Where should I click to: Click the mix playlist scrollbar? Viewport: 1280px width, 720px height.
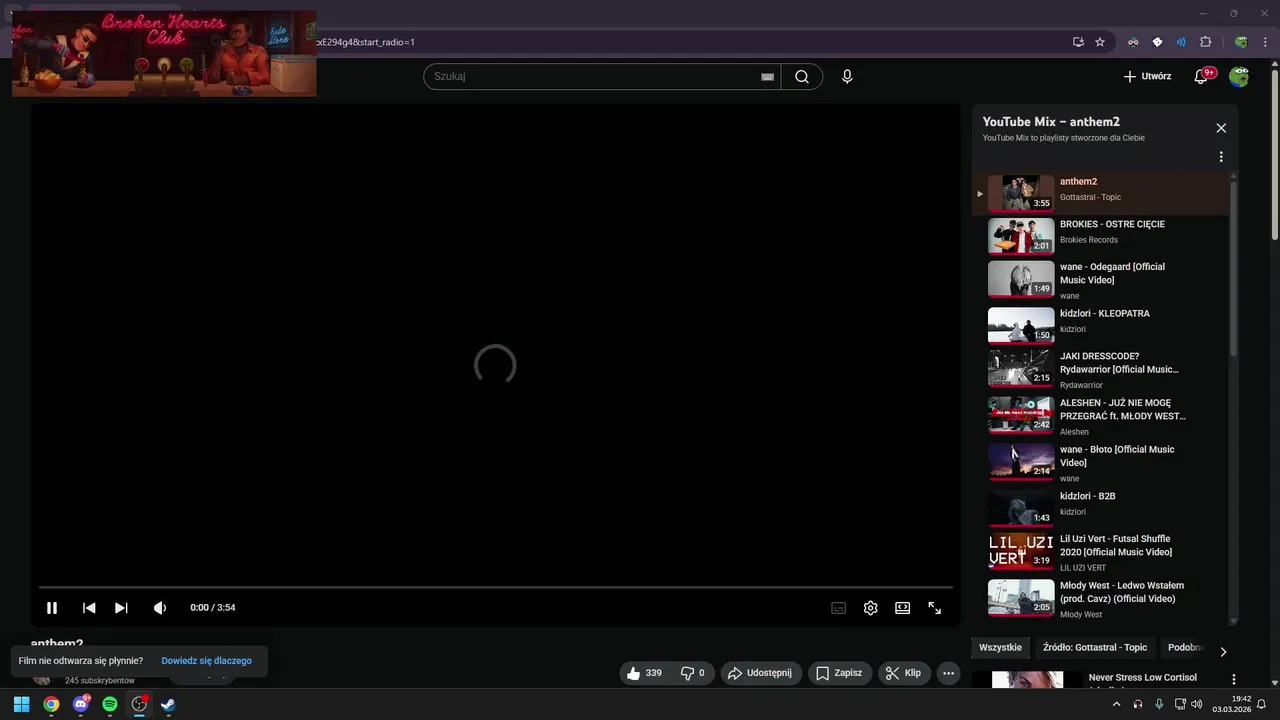tap(1233, 268)
